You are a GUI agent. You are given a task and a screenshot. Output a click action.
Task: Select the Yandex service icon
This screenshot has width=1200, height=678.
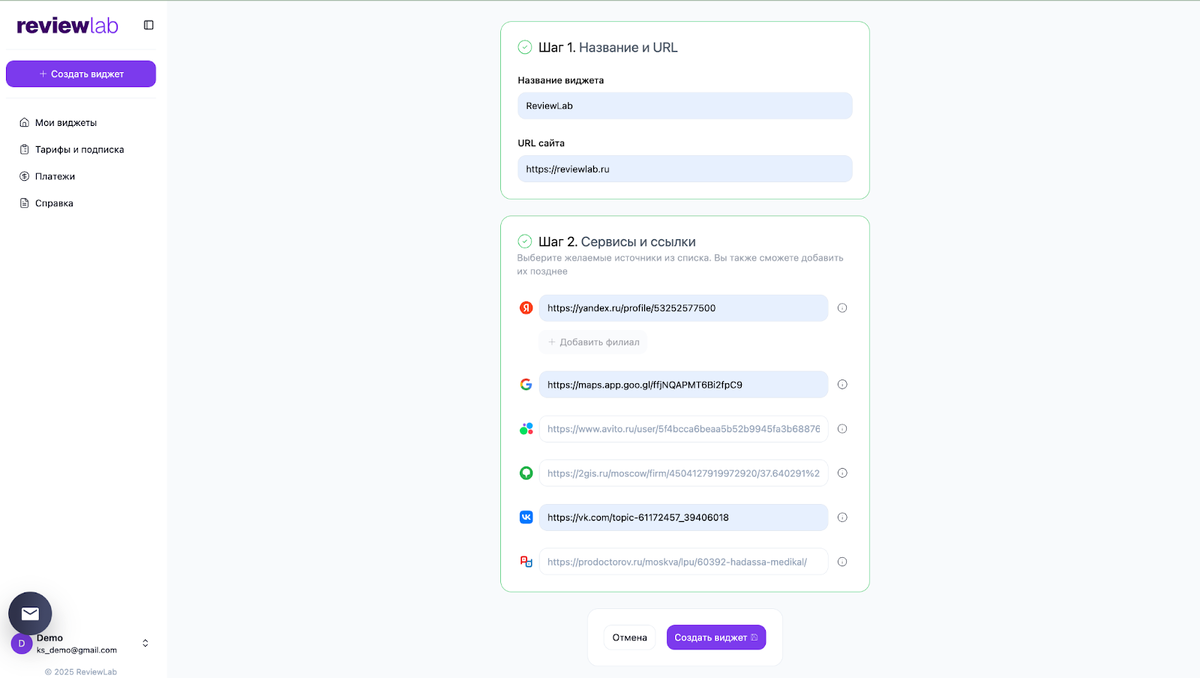[x=527, y=308]
